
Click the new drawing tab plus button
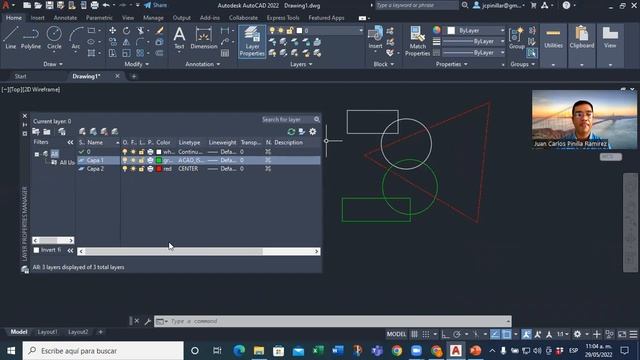[133, 76]
